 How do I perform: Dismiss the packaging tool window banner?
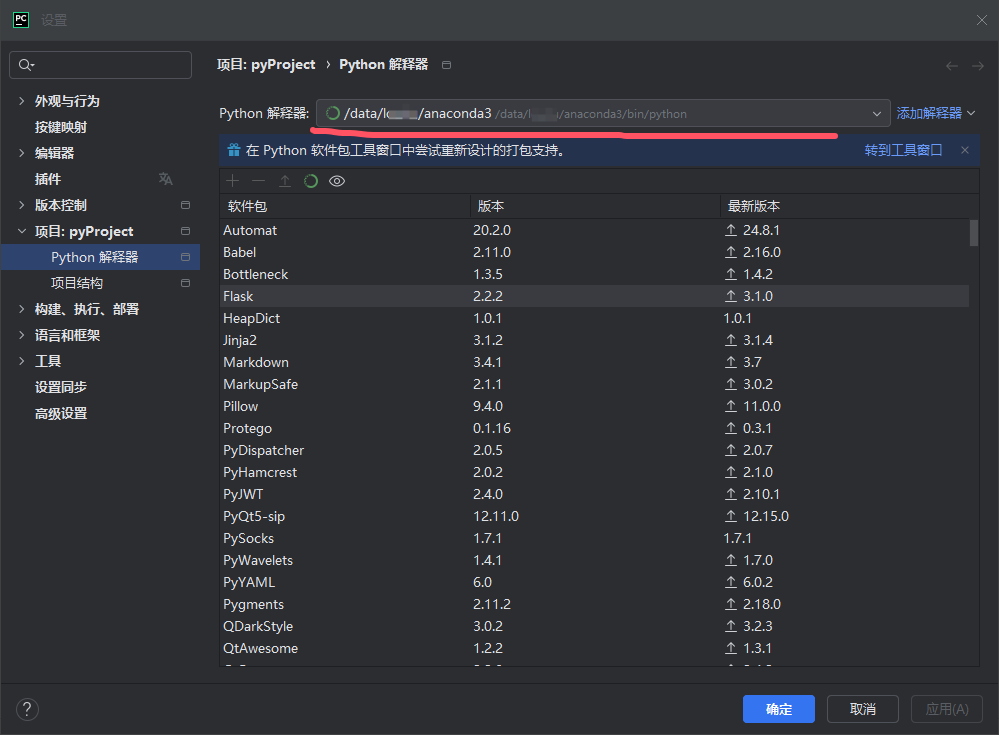(x=965, y=150)
